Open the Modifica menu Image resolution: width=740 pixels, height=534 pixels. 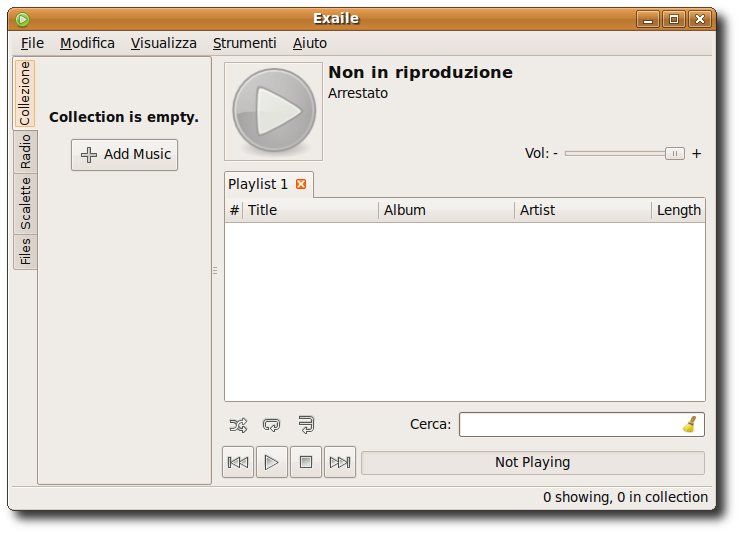pyautogui.click(x=87, y=43)
